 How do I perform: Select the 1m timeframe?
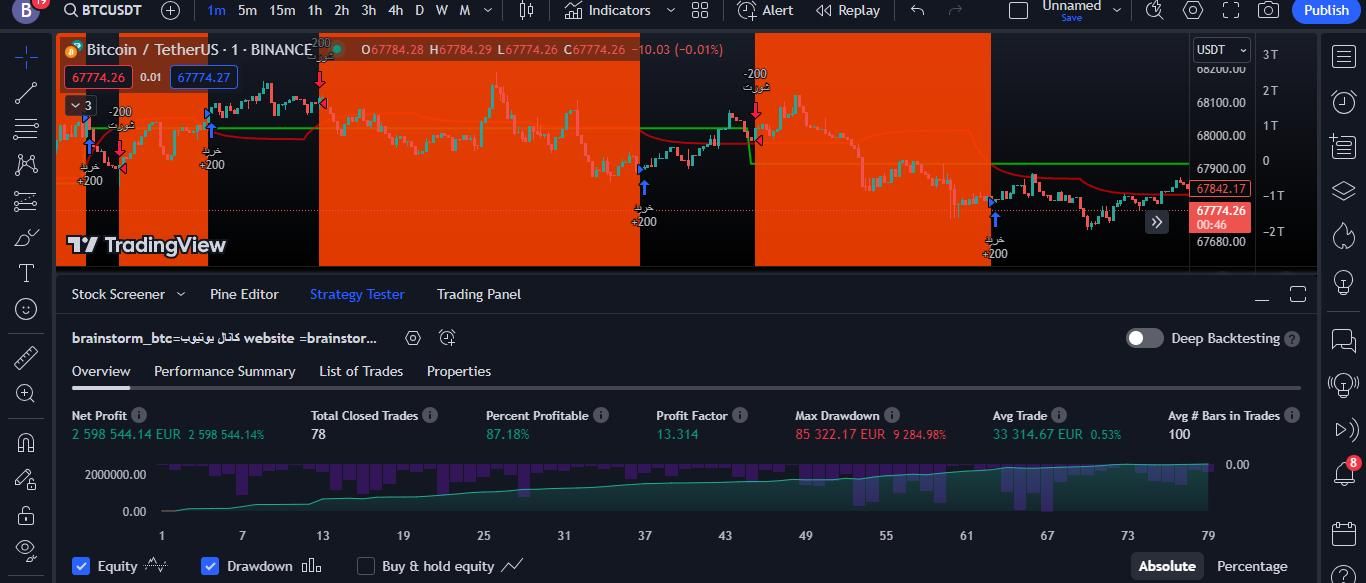coord(216,10)
